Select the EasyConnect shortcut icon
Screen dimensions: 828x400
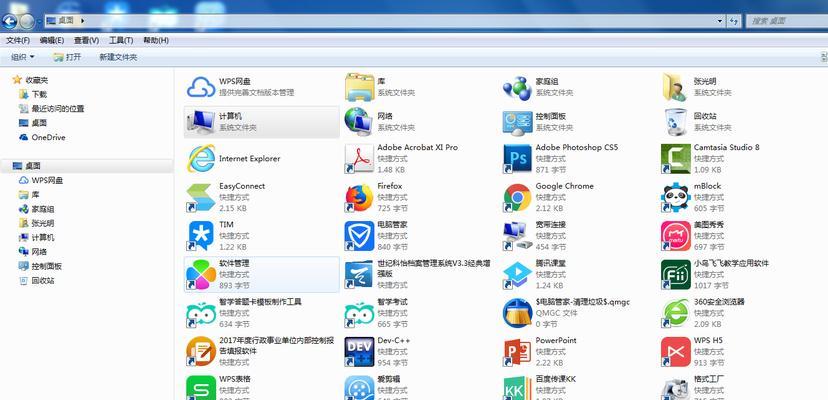201,197
